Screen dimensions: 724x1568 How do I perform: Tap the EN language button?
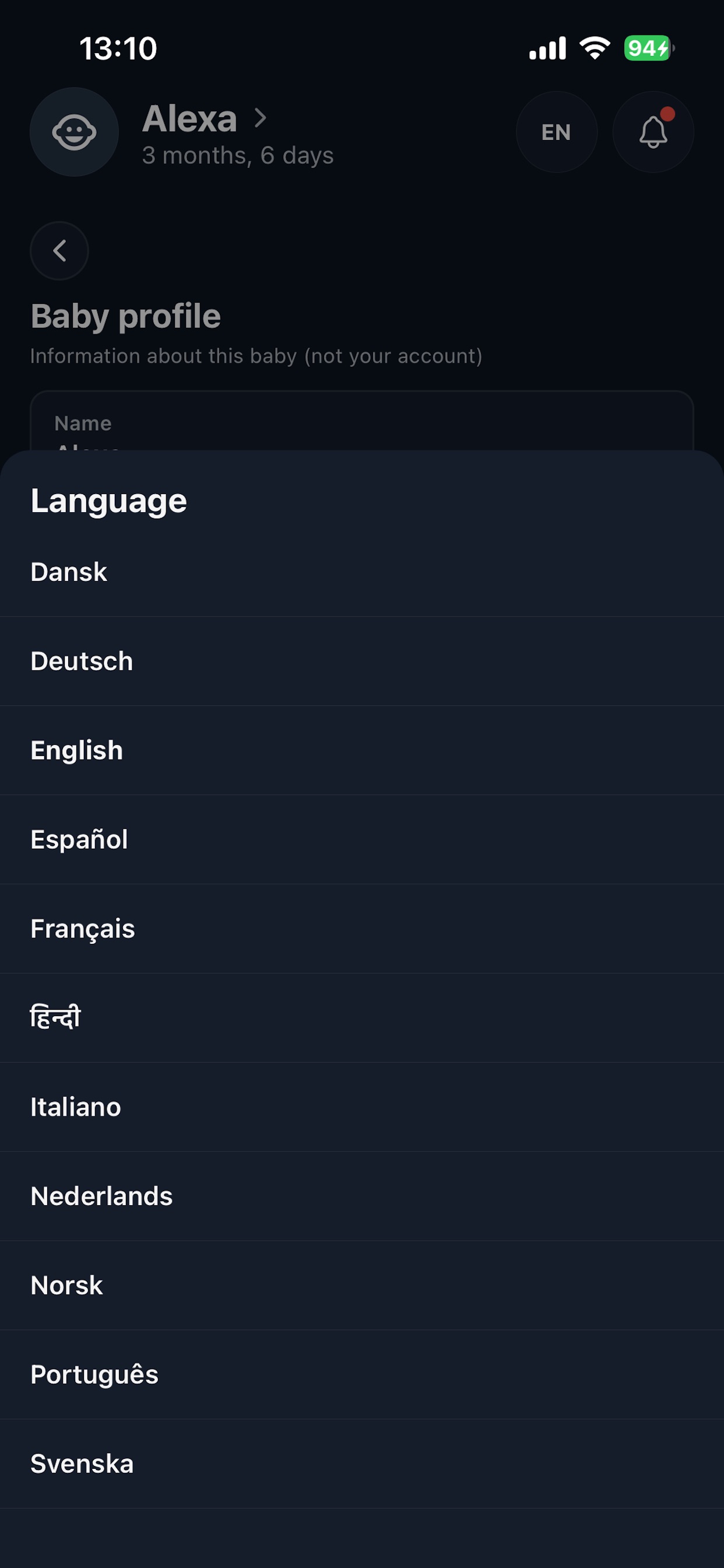pyautogui.click(x=556, y=132)
